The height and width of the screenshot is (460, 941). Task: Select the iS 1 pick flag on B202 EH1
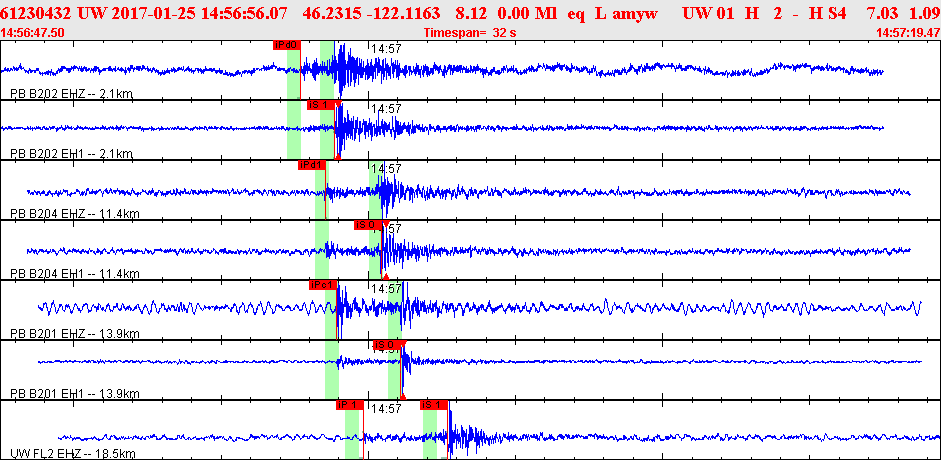pos(320,105)
